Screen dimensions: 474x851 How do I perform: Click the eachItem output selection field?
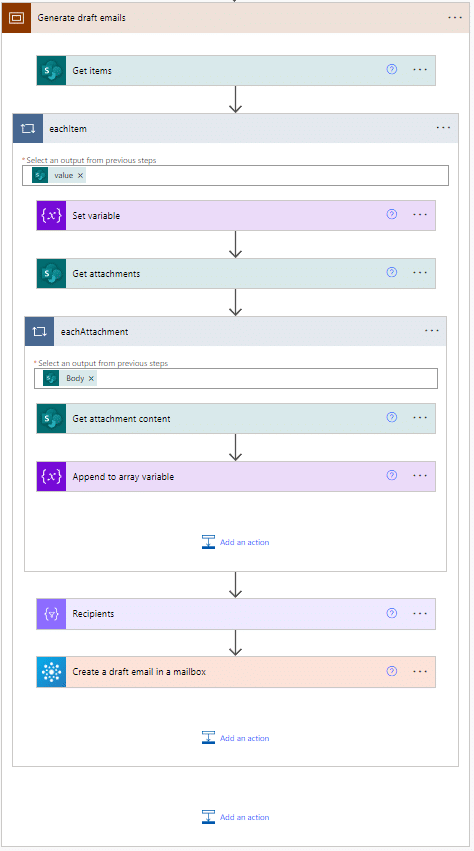[x=236, y=175]
